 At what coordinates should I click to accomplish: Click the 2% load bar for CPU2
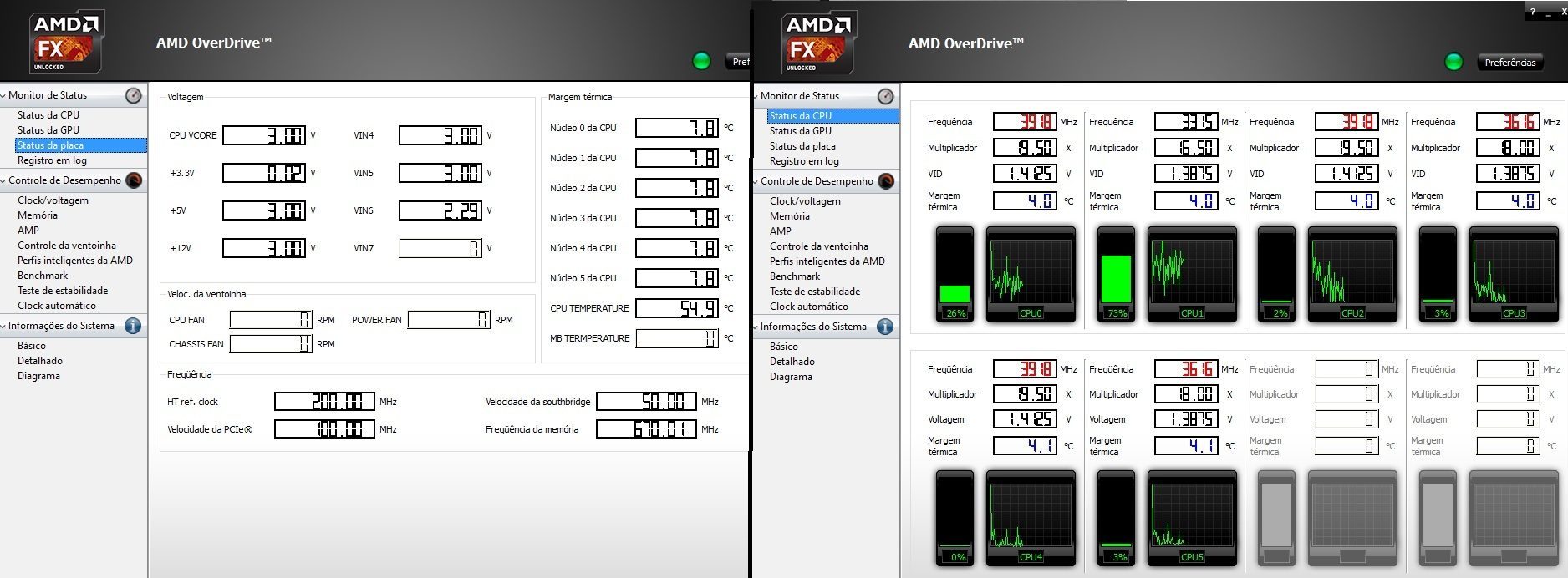tap(1276, 274)
